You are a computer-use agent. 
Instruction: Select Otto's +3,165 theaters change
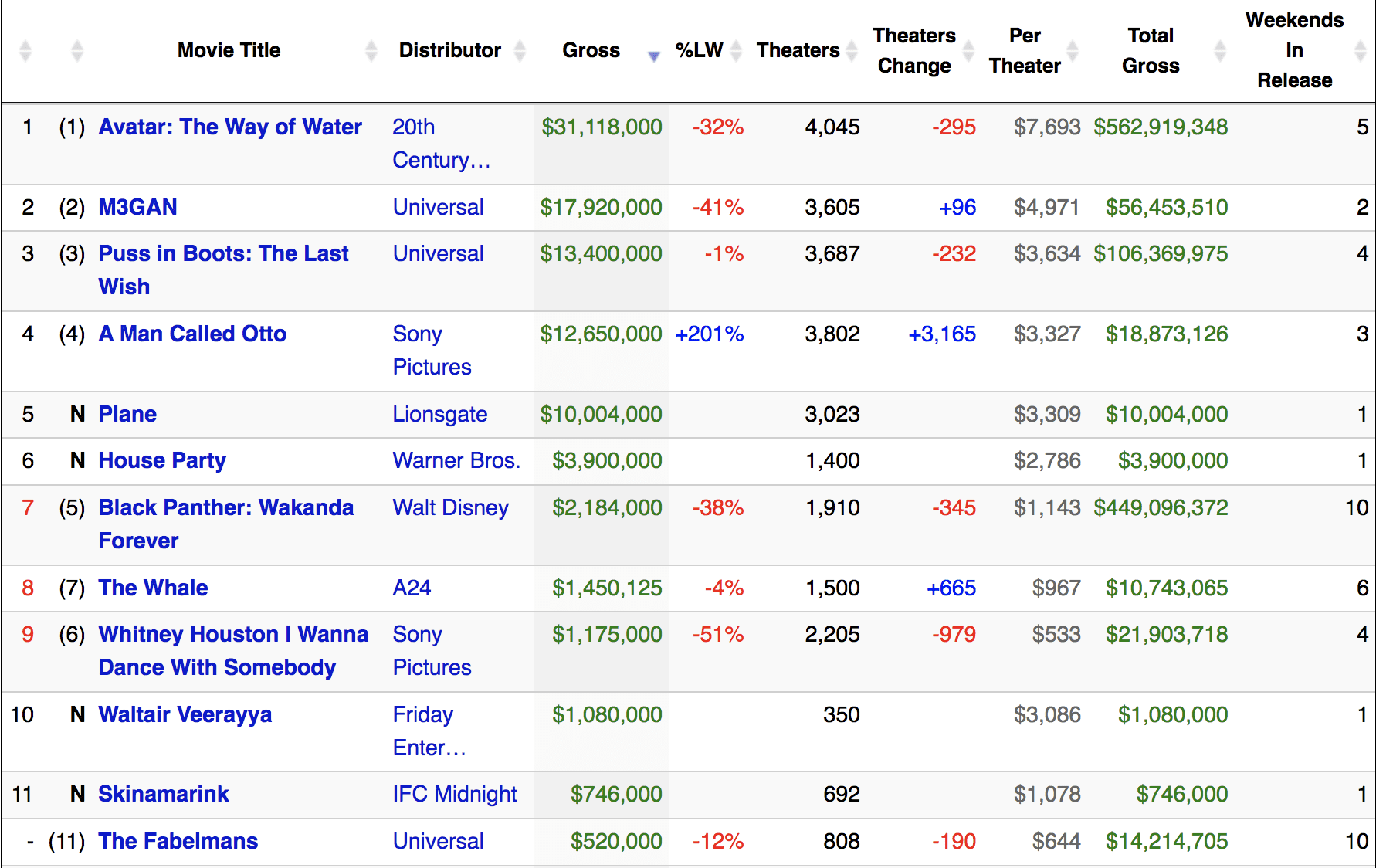(942, 334)
